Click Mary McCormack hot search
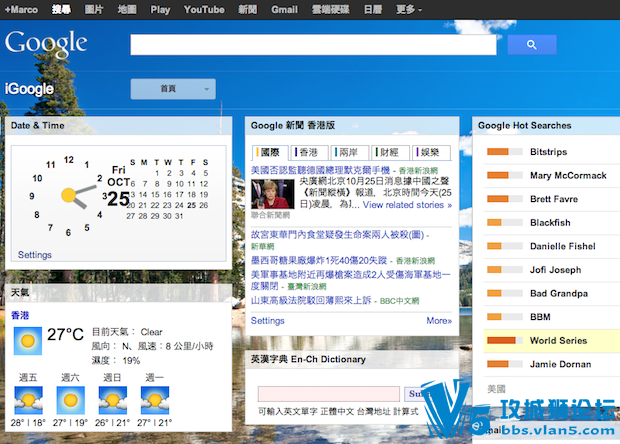The width and height of the screenshot is (620, 444). 568,176
